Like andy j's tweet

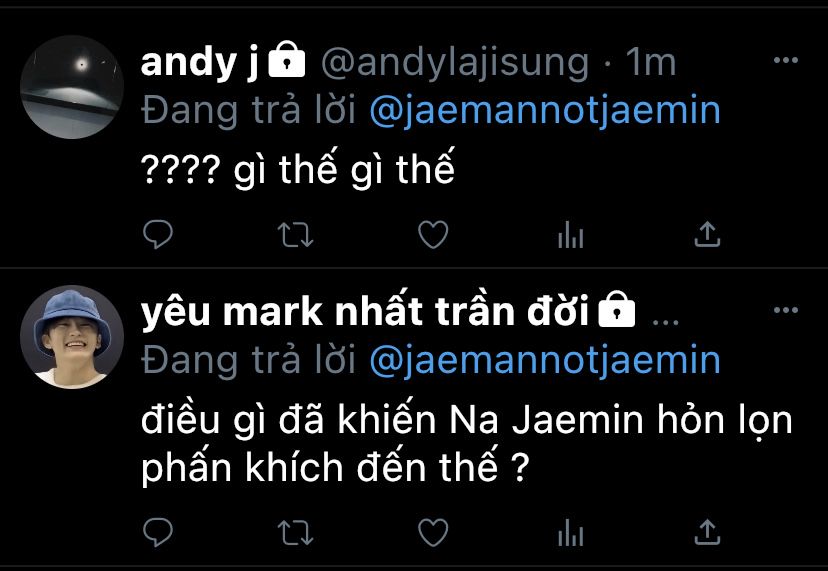click(x=433, y=235)
